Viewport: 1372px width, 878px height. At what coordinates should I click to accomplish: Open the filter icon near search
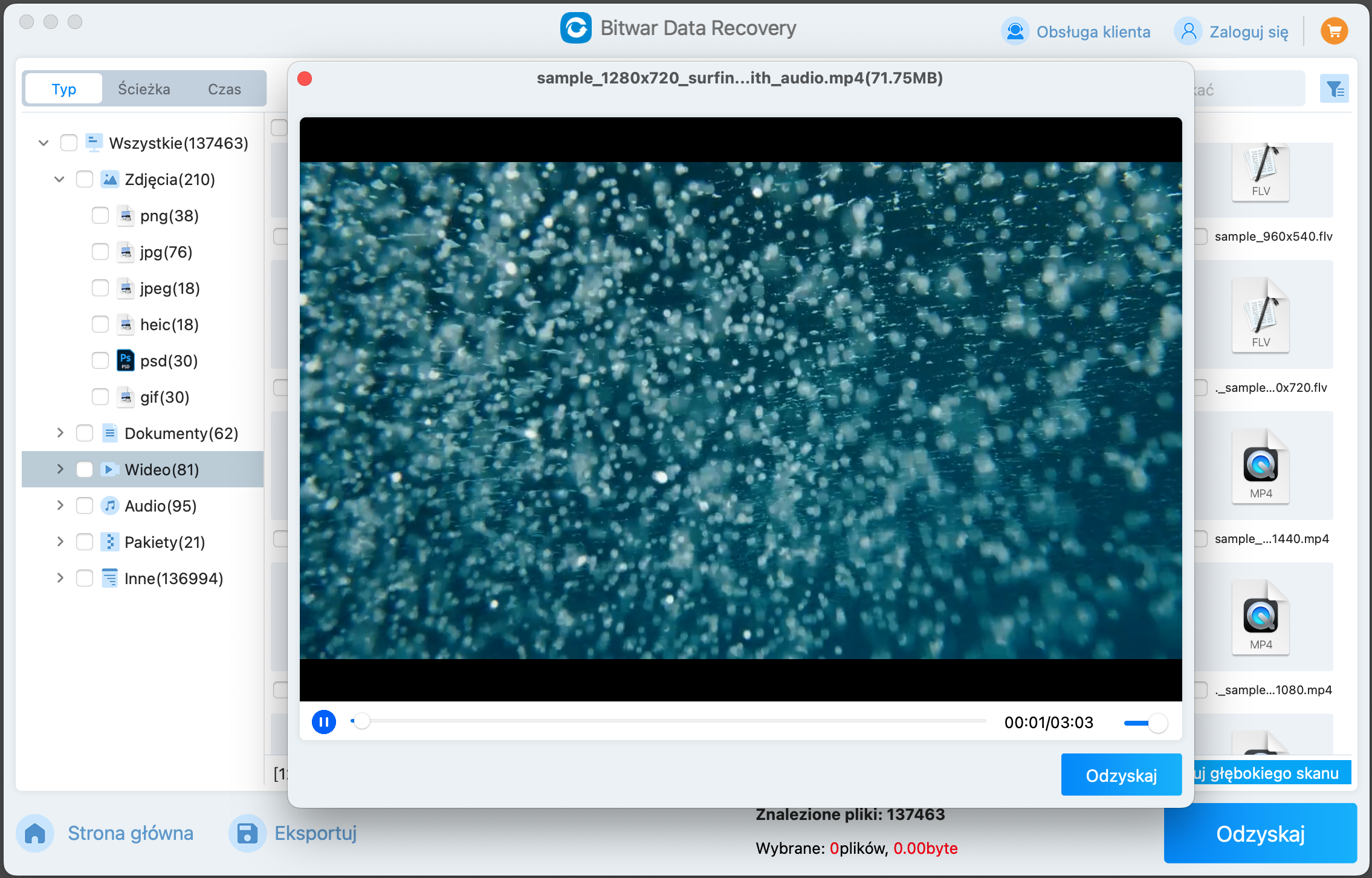click(1334, 90)
